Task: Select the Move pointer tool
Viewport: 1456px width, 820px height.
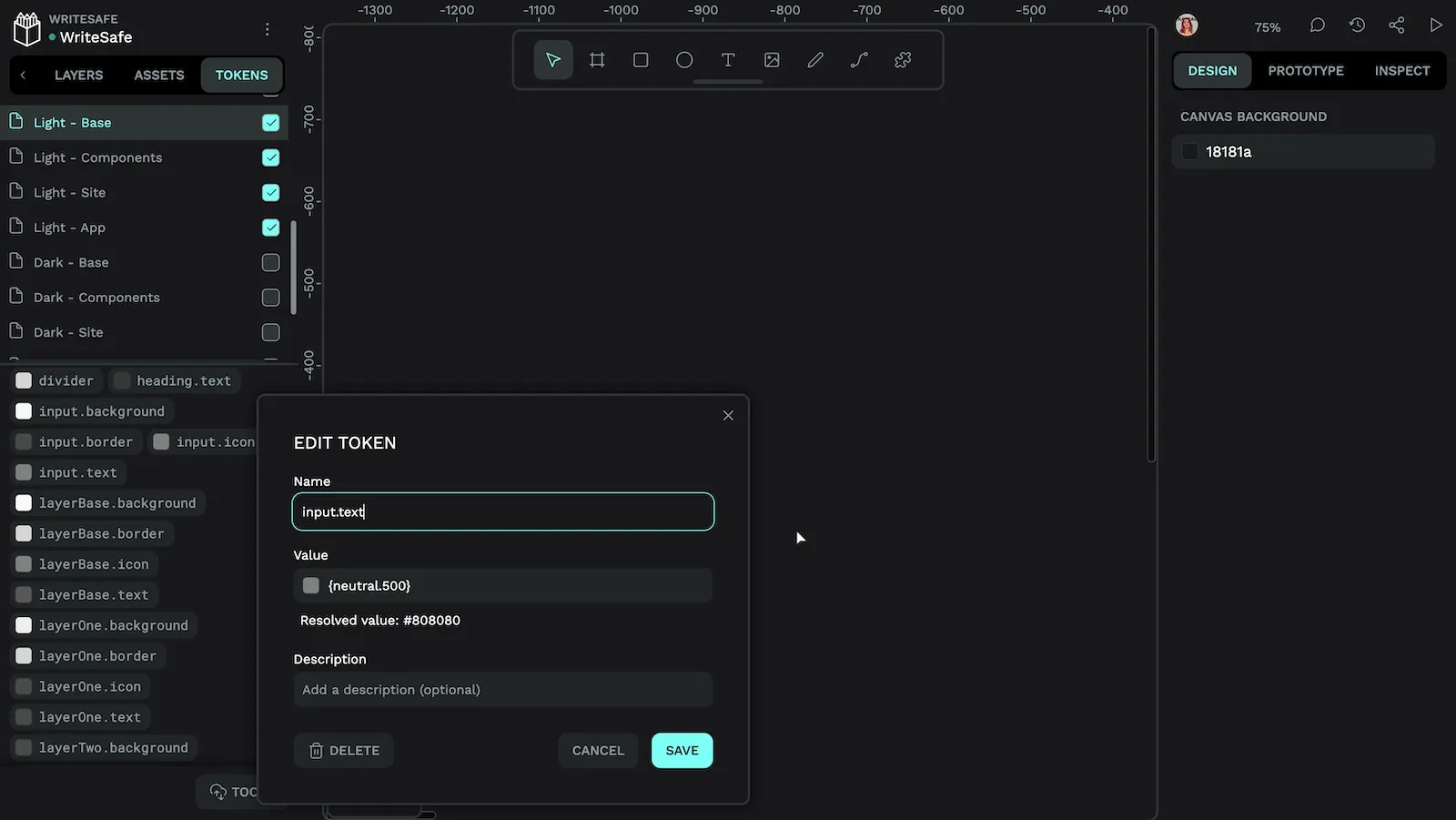Action: coord(553,60)
